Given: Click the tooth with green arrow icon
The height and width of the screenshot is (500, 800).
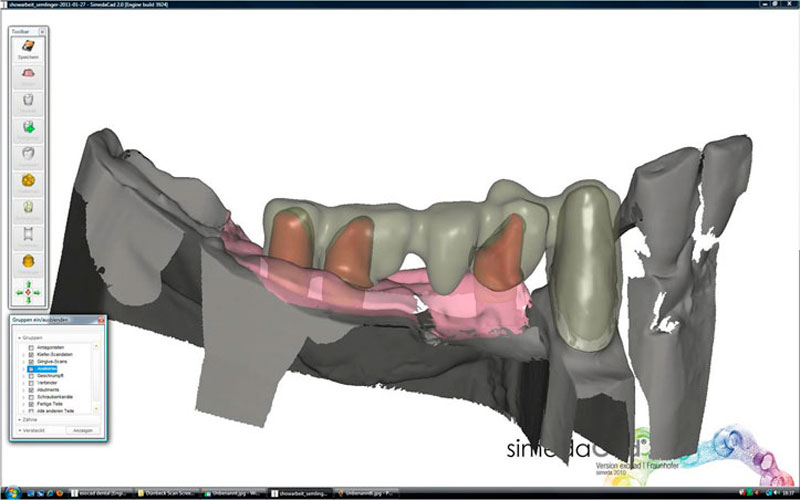Looking at the screenshot, I should pyautogui.click(x=28, y=127).
